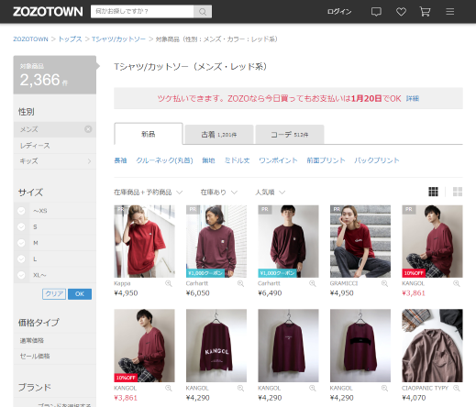This screenshot has height=407, width=476.
Task: Filter by クルーネック(丸首) tag
Action: click(164, 160)
